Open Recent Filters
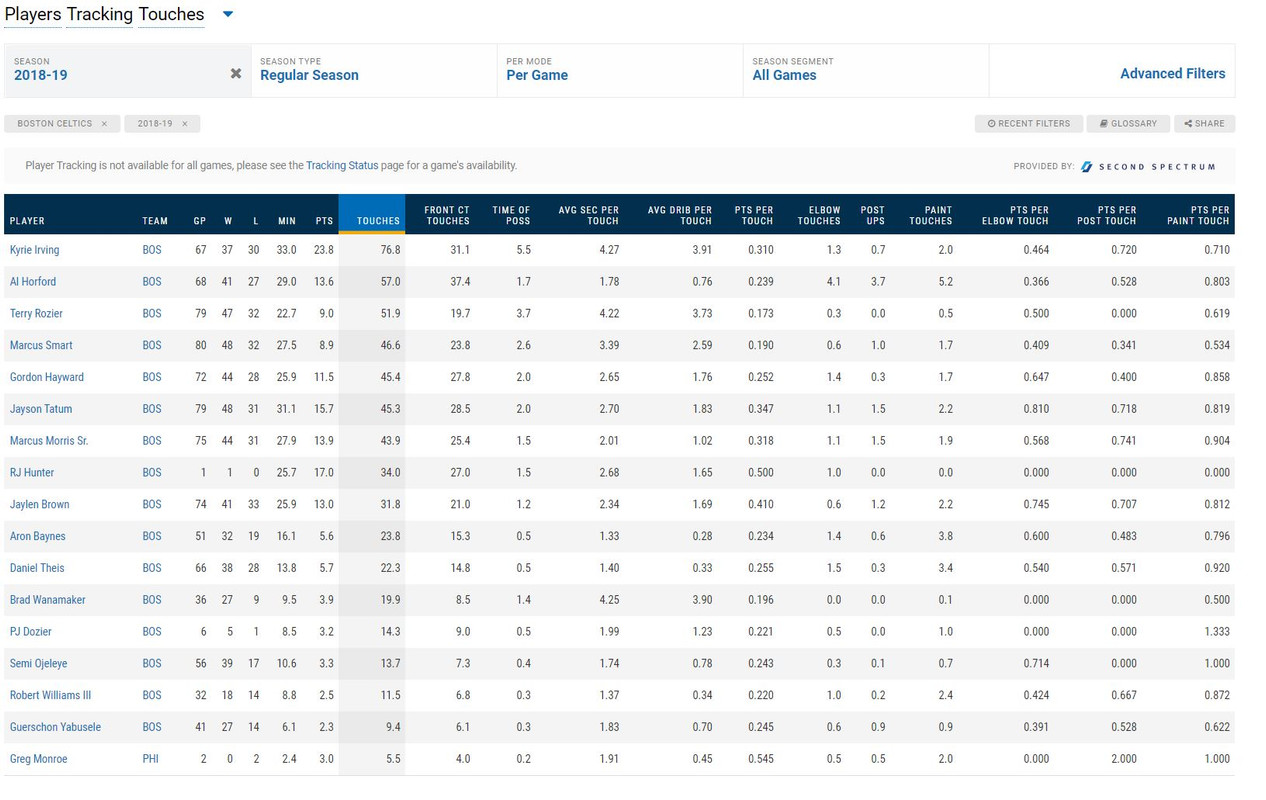The width and height of the screenshot is (1266, 800). tap(1028, 124)
